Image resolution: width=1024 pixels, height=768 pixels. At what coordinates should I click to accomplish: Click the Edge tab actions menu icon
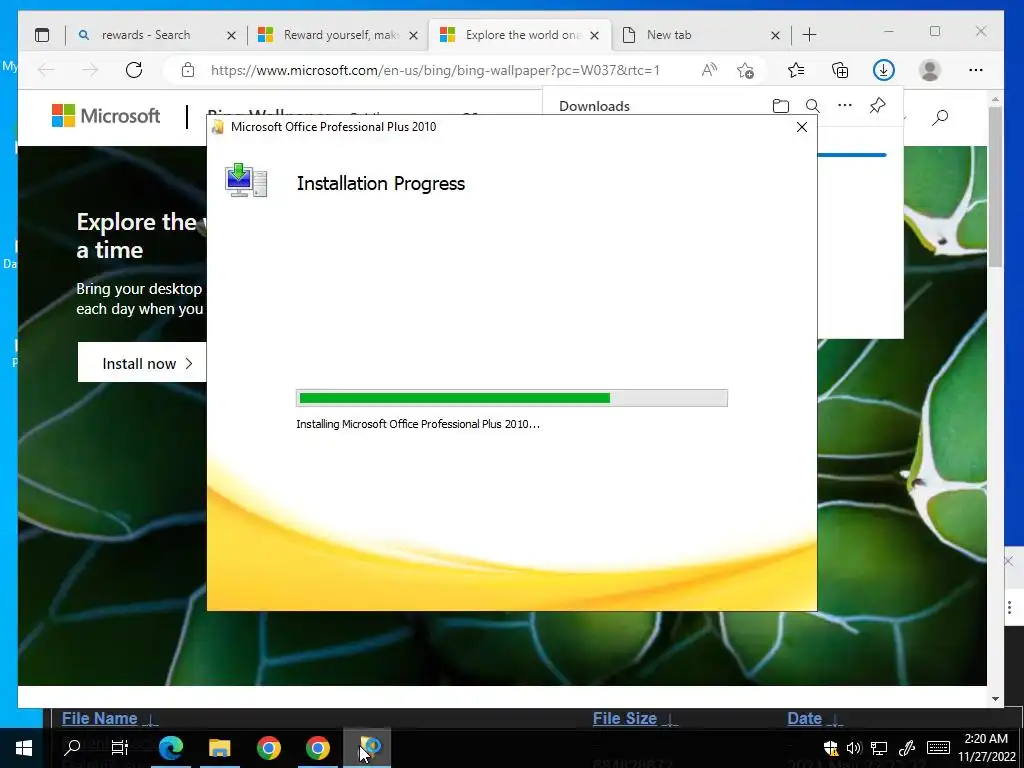[42, 35]
